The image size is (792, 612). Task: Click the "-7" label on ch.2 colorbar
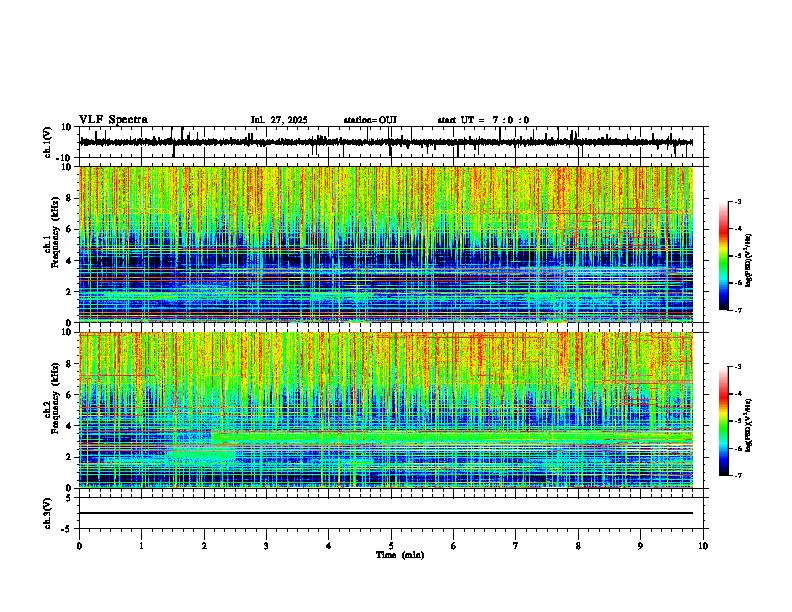(x=737, y=475)
